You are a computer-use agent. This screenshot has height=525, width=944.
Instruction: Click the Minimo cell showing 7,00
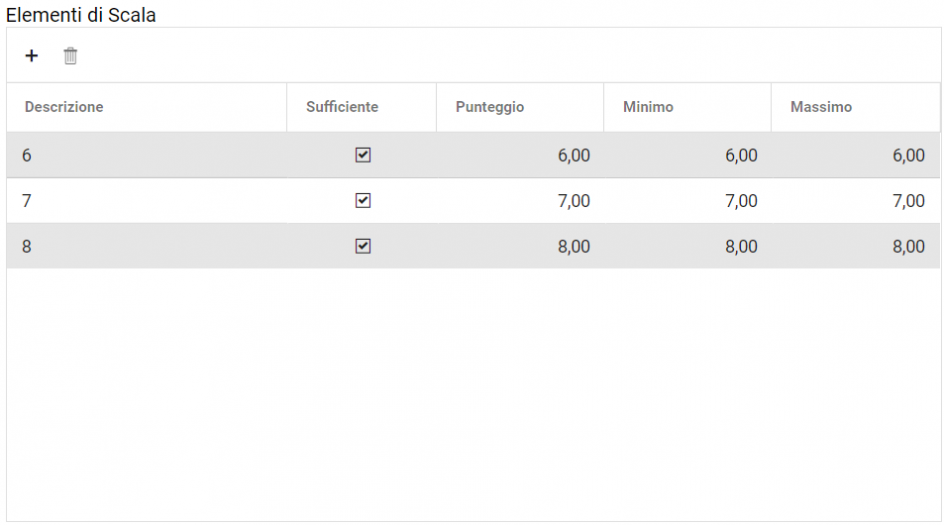(x=741, y=201)
